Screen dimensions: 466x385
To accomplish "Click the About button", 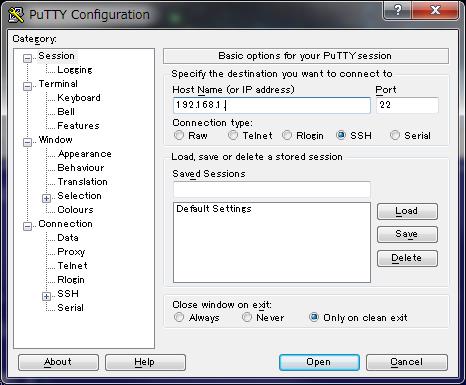I will pos(58,362).
